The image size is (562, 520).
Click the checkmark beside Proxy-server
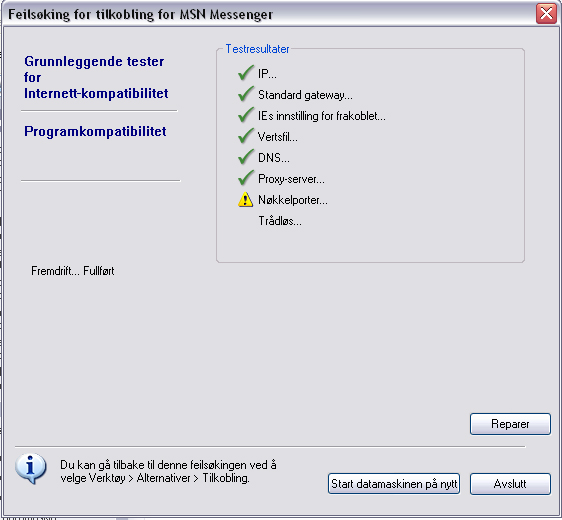pyautogui.click(x=246, y=178)
